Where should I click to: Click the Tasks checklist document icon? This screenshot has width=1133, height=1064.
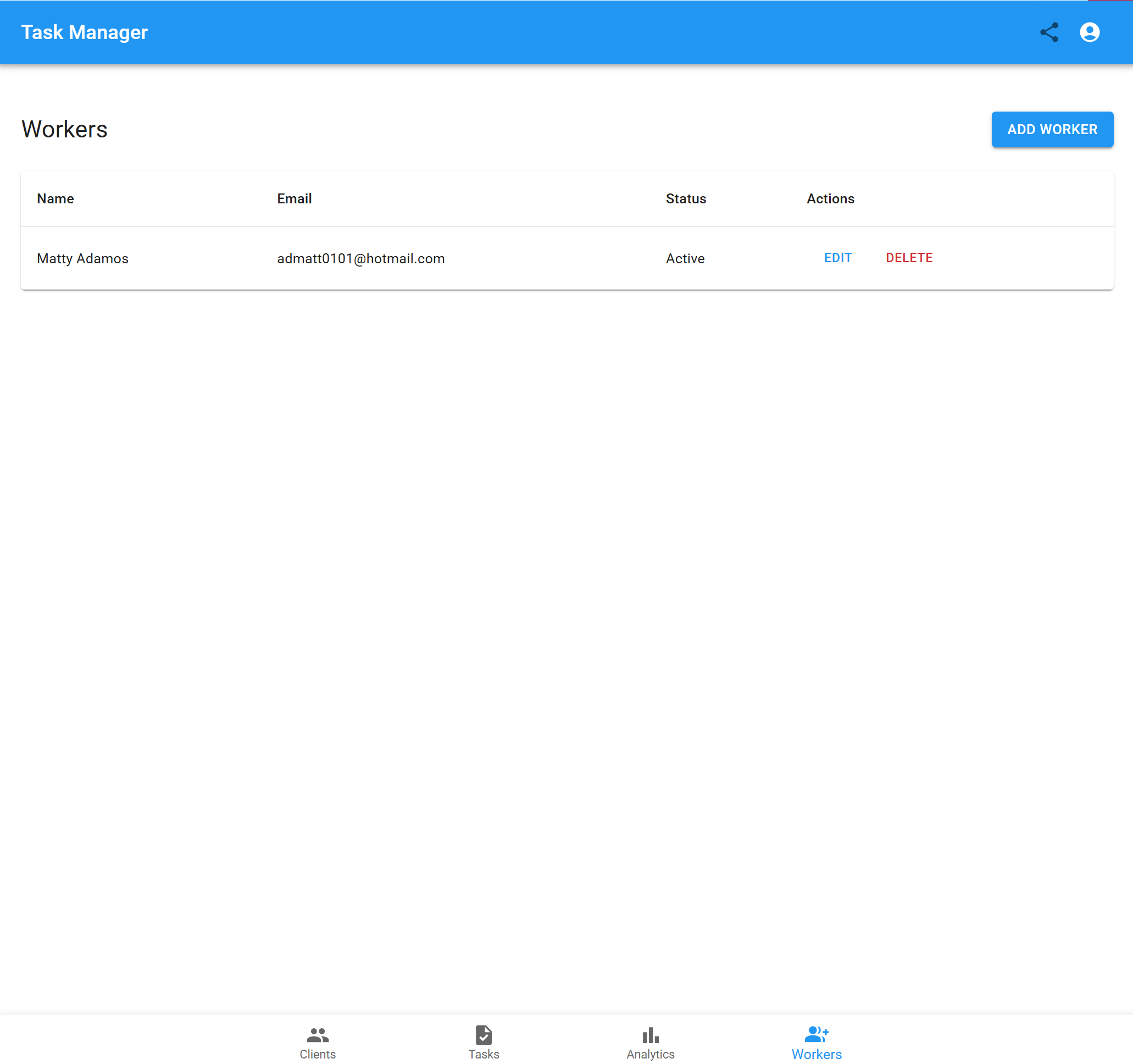[484, 1034]
